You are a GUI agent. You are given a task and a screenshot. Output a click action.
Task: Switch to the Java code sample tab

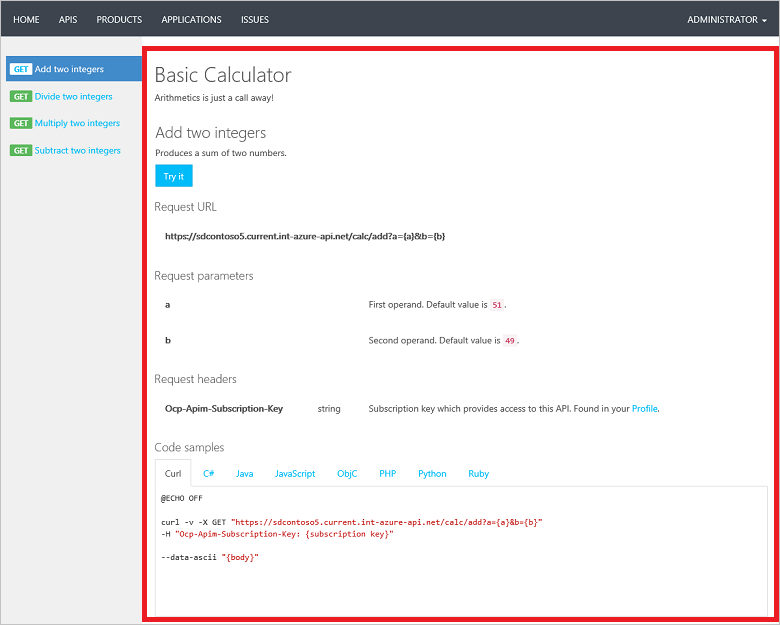245,474
